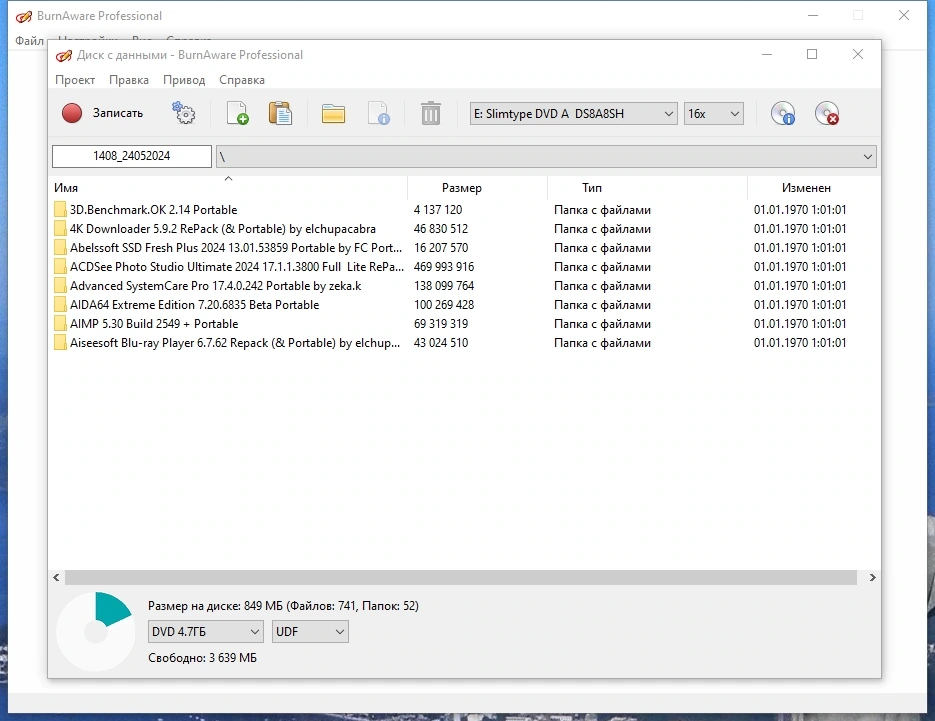This screenshot has height=721, width=935.
Task: Show disc information icon
Action: [x=782, y=113]
